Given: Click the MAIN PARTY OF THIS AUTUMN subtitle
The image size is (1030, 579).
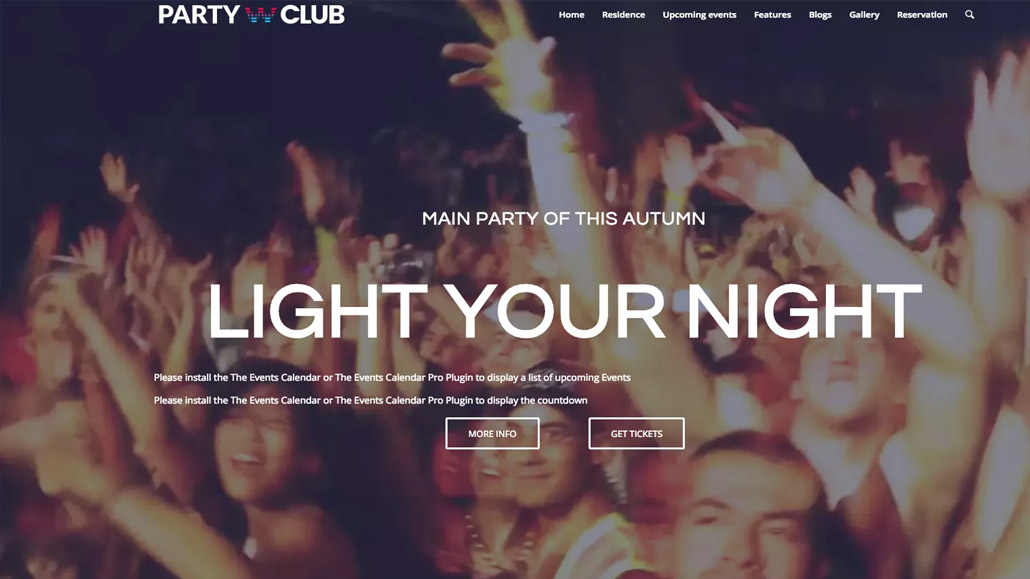Looking at the screenshot, I should pos(564,218).
